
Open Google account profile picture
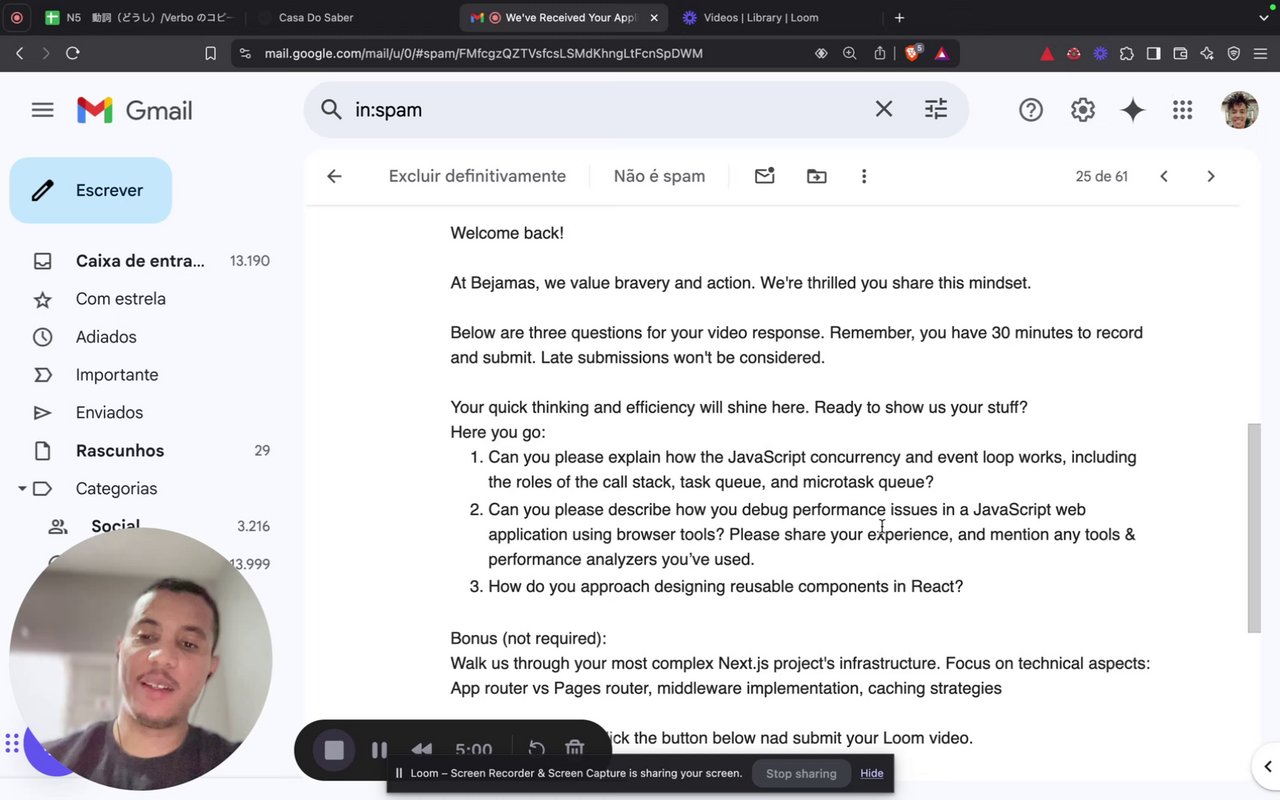coord(1240,110)
